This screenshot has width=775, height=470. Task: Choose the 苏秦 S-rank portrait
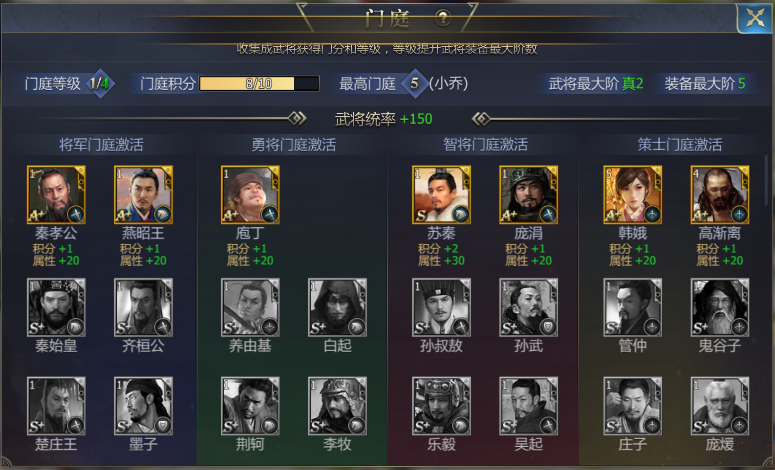click(x=441, y=195)
